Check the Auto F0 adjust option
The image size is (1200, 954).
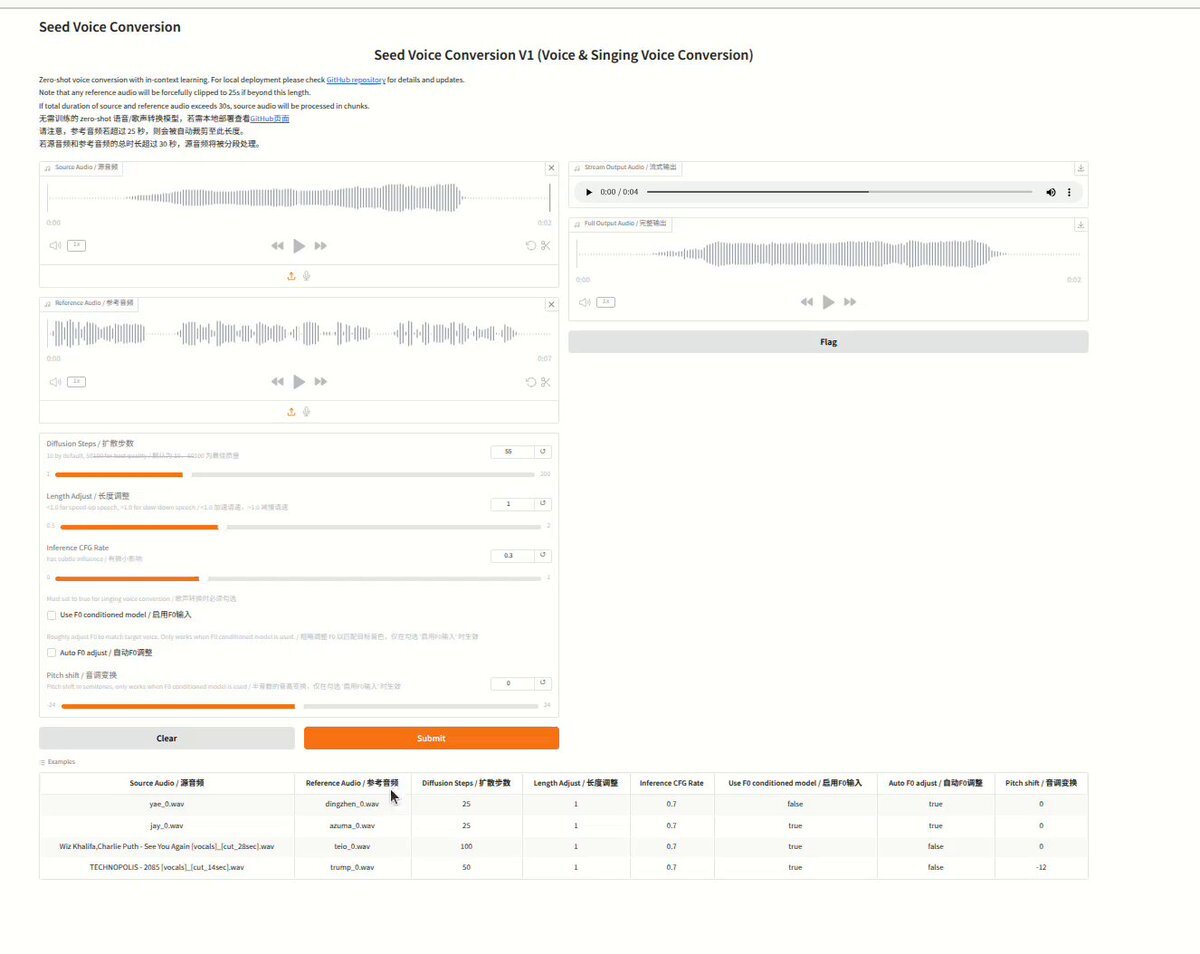click(x=52, y=652)
